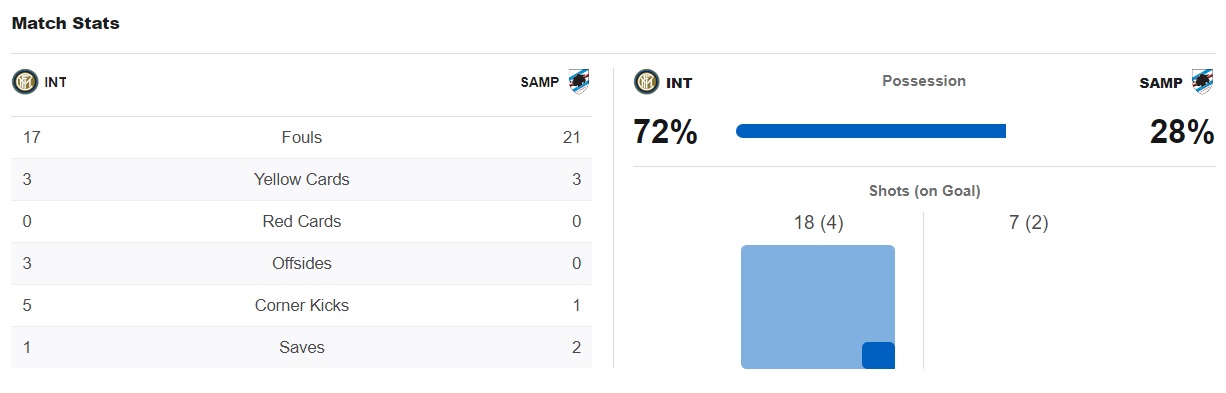Click the dark blue shots-on-goal square
Screen dimensions: 1226x393
pyautogui.click(x=878, y=355)
